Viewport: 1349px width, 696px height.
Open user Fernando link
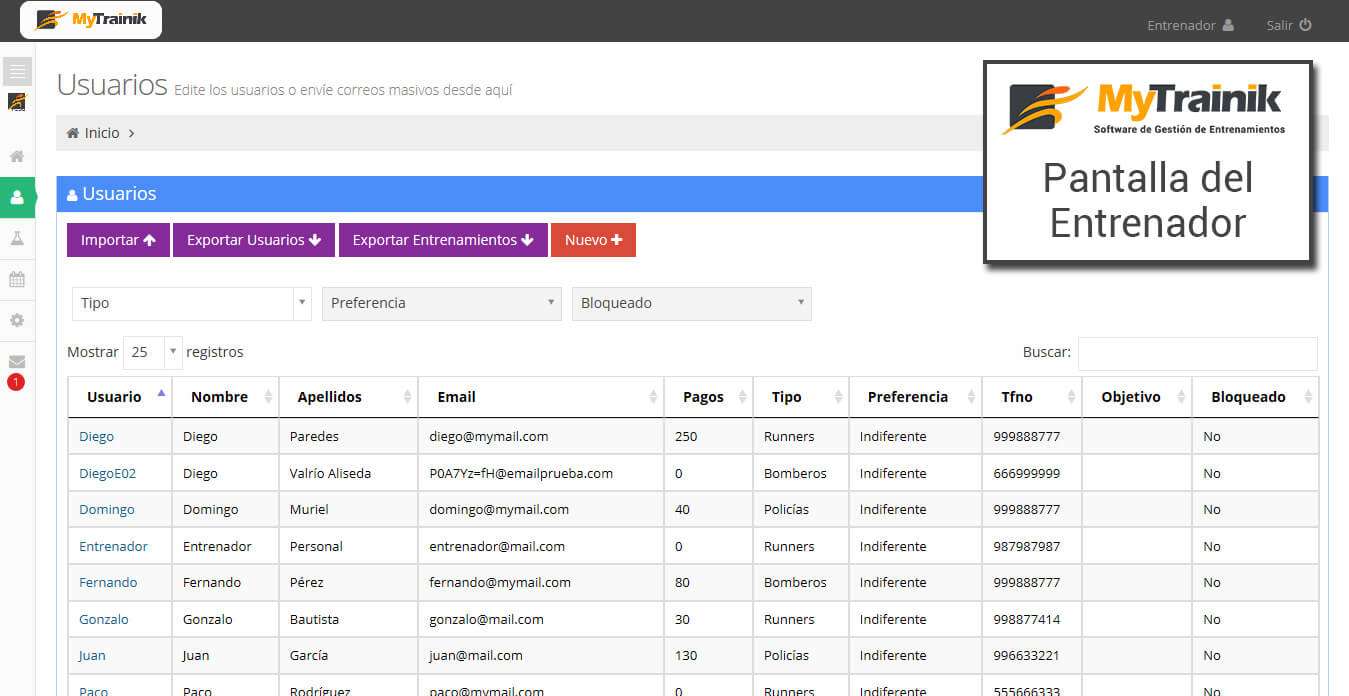[x=108, y=583]
